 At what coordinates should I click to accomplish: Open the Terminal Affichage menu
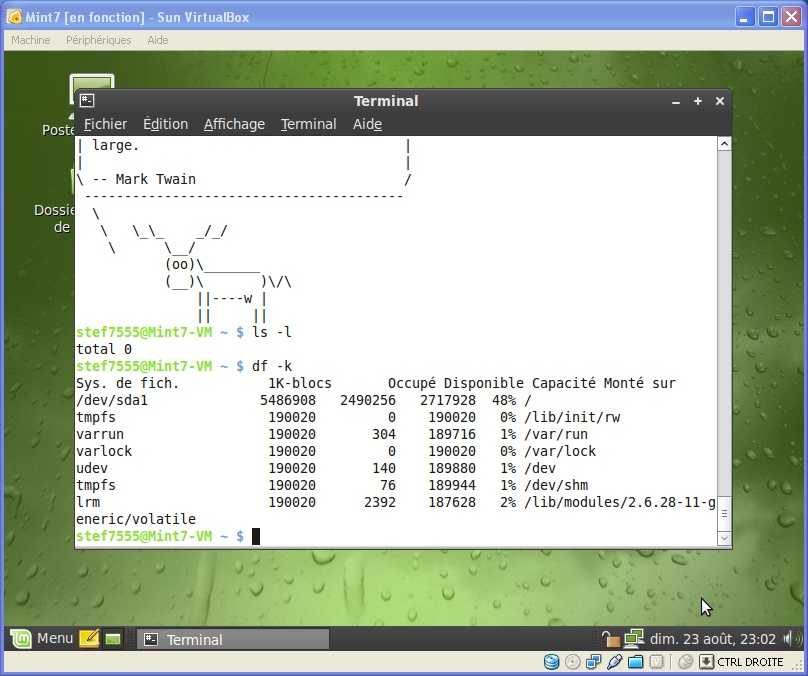coord(234,124)
